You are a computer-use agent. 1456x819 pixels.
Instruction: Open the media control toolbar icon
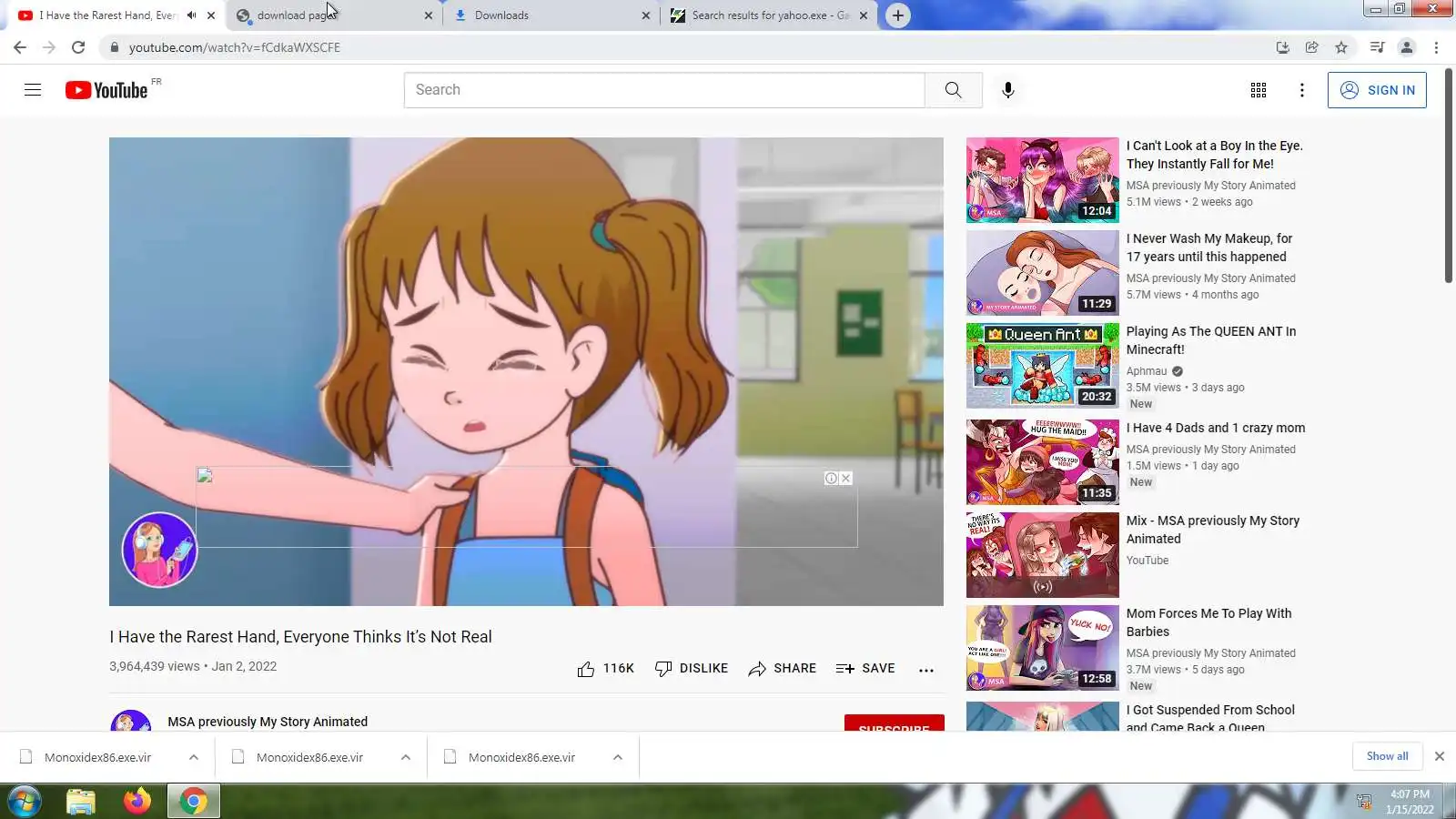pos(1378,47)
